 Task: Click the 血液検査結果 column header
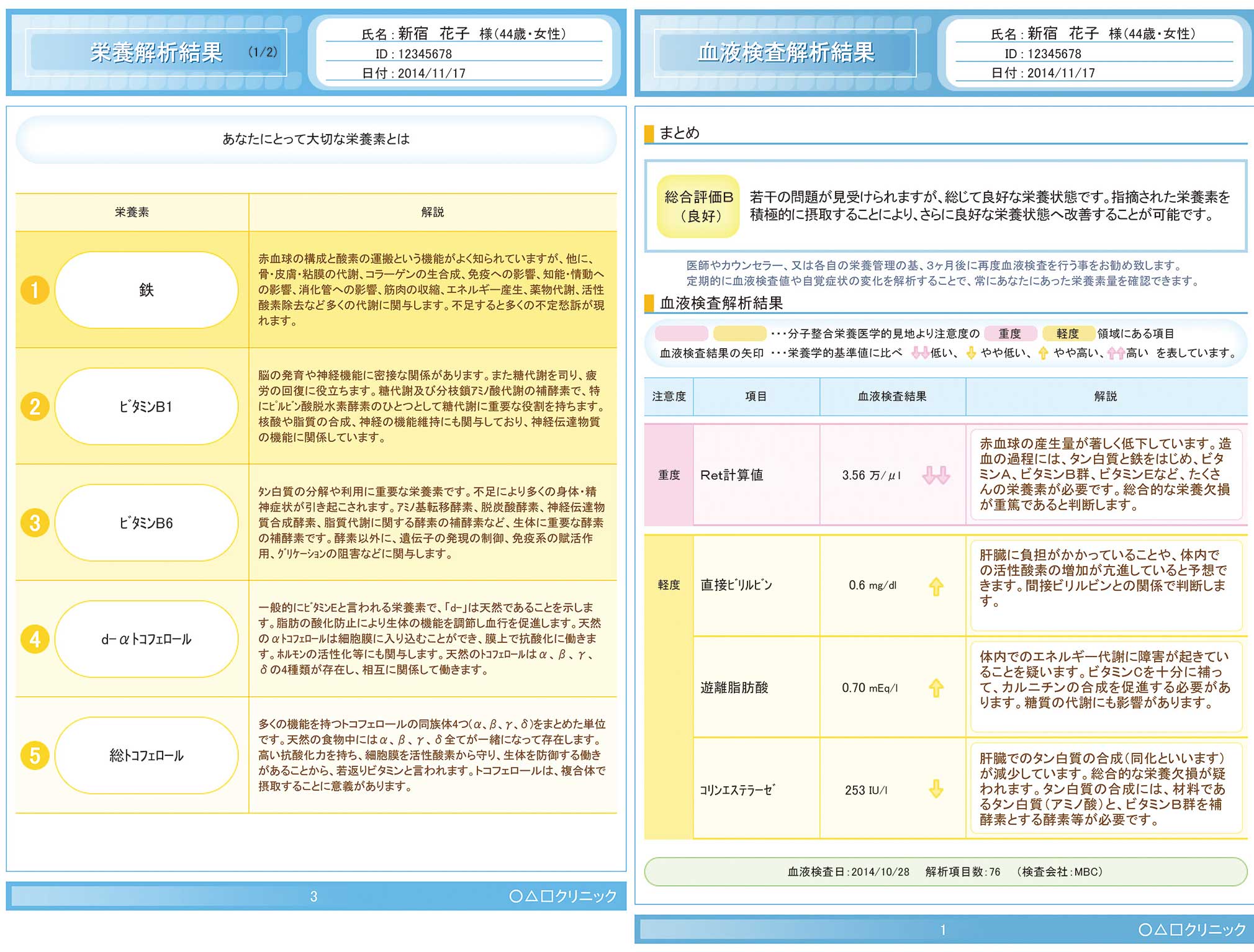click(892, 396)
